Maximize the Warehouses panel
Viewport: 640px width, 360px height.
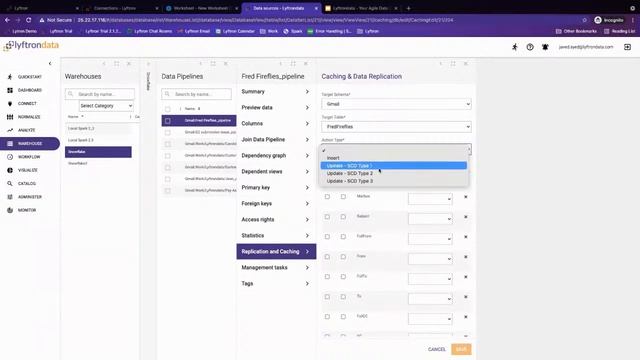click(x=116, y=63)
